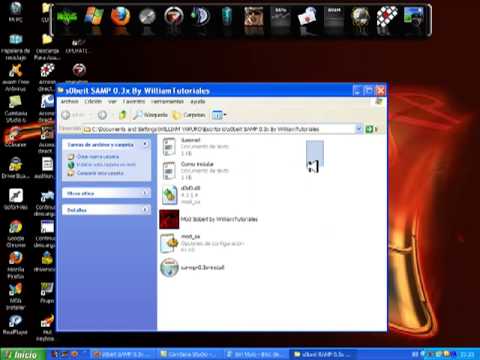This screenshot has width=480, height=360.
Task: Open the Windows flag icon in the dock
Action: (94, 16)
